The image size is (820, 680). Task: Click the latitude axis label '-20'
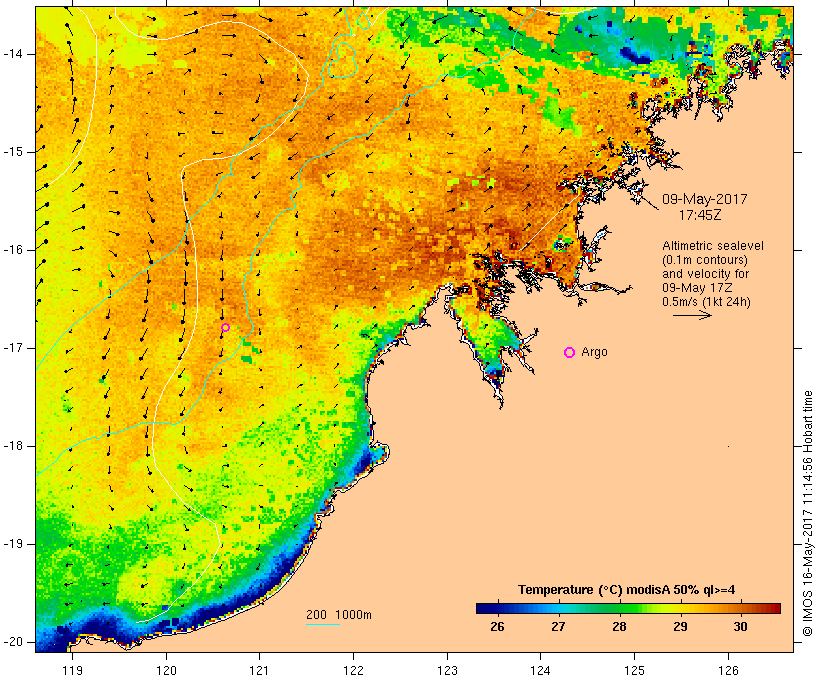coord(13,642)
